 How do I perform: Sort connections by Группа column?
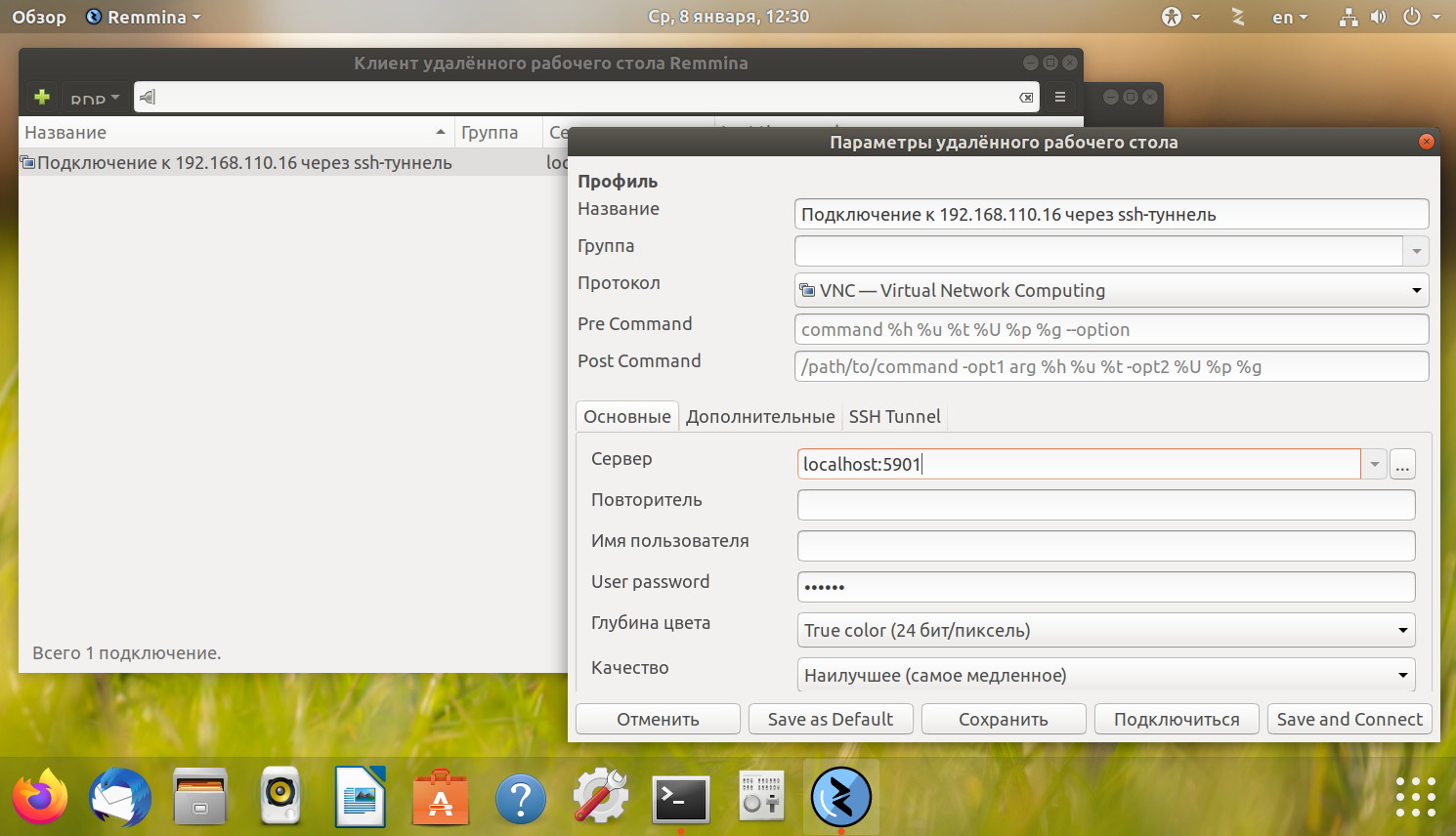pyautogui.click(x=497, y=132)
